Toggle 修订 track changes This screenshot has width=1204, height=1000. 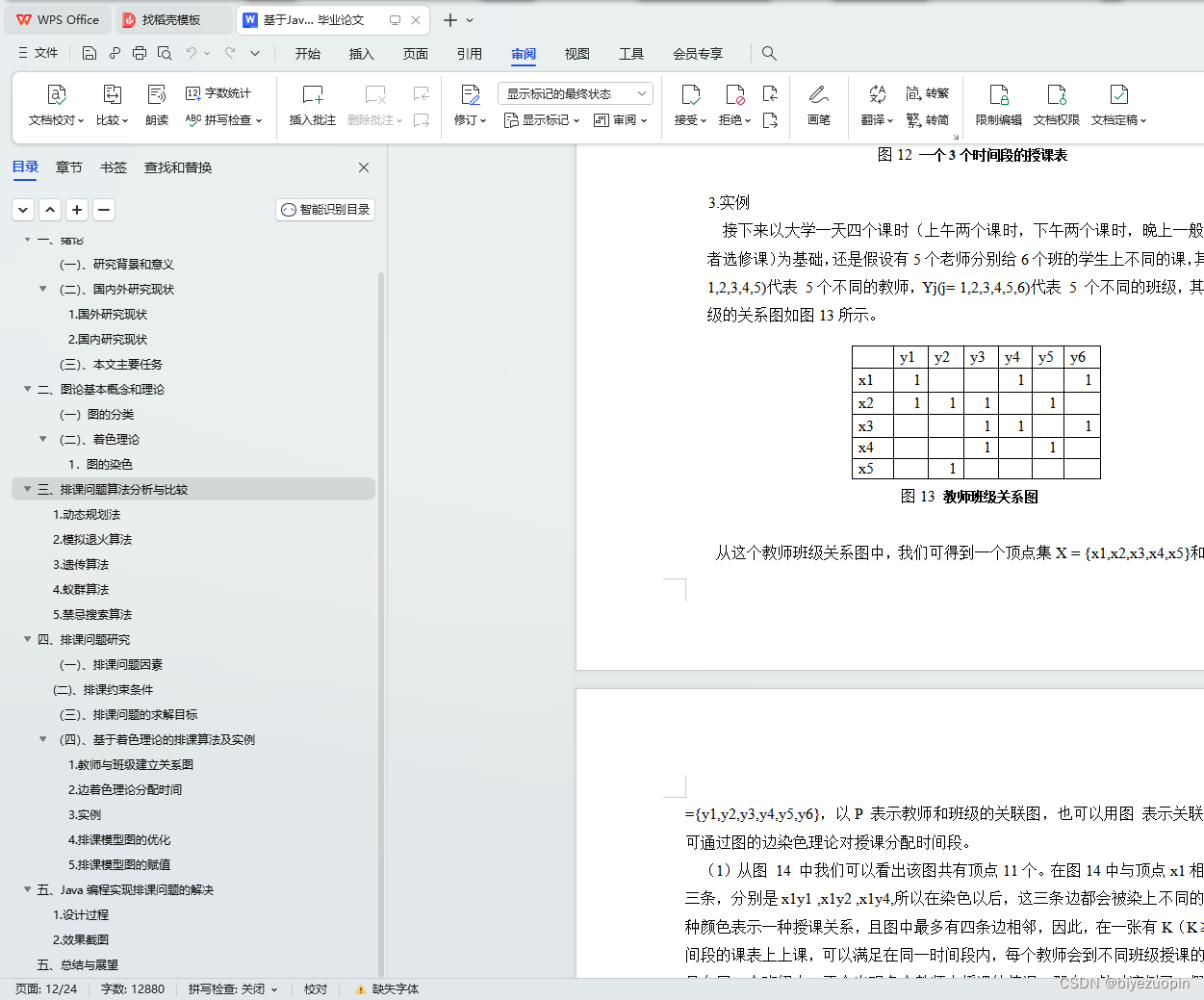[x=471, y=106]
